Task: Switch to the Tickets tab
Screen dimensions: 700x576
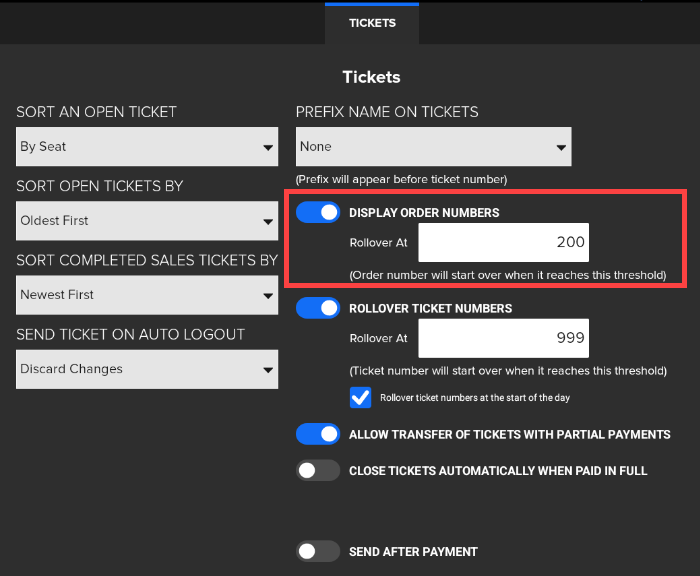Action: point(372,23)
